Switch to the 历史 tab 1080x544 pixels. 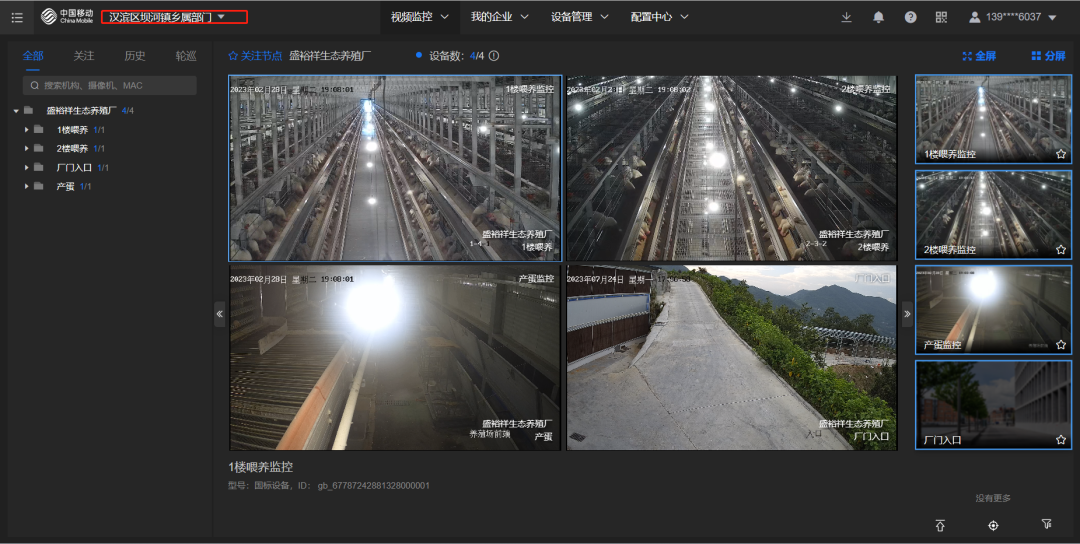135,56
